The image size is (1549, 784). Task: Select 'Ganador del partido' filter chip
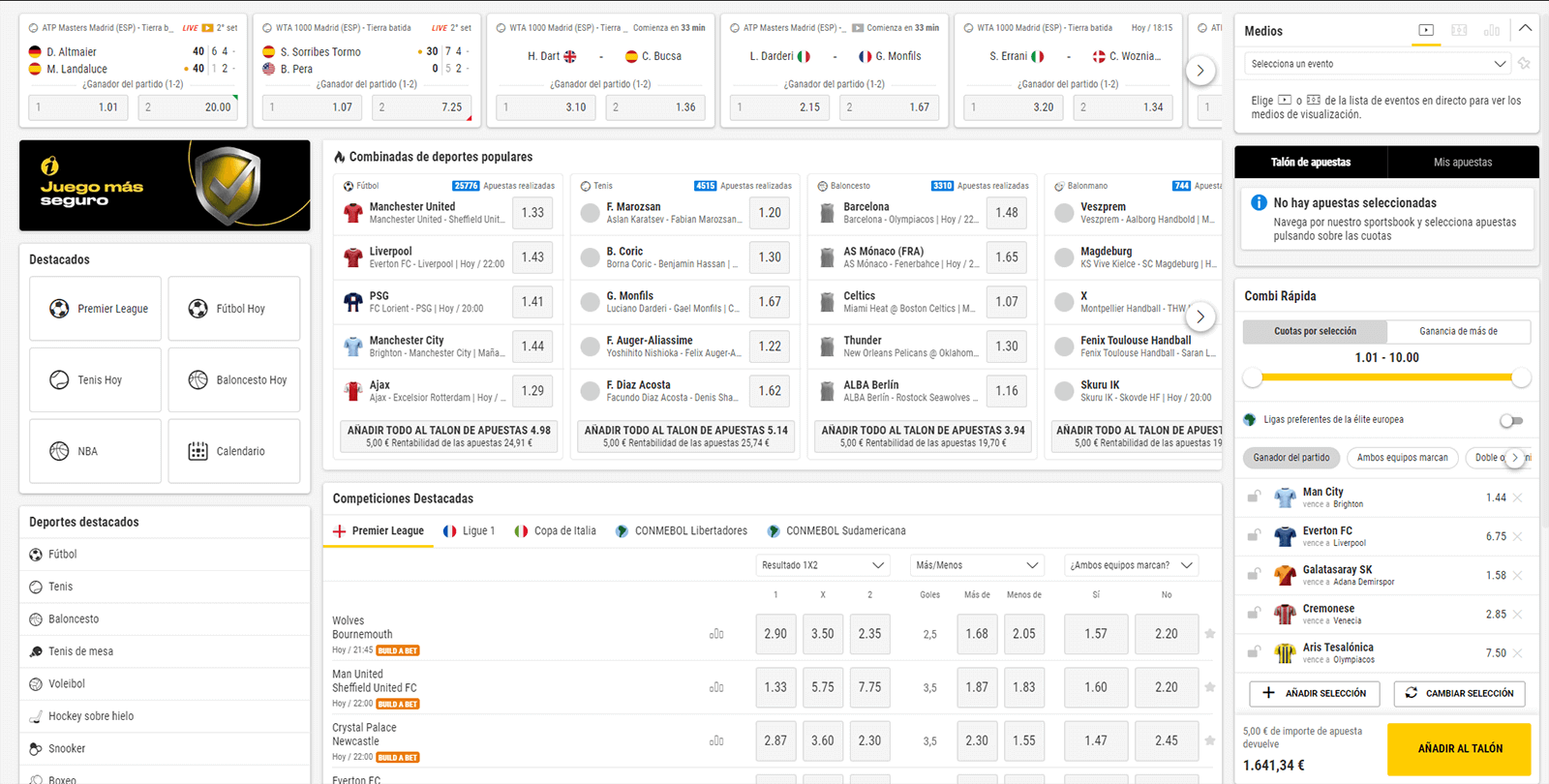(x=1291, y=458)
